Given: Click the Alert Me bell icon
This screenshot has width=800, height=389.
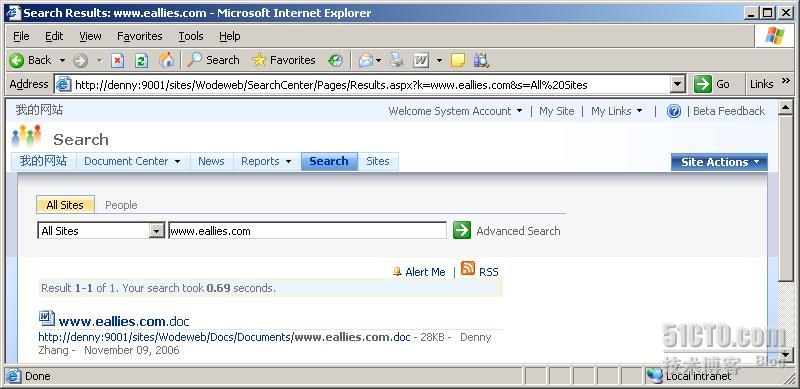Looking at the screenshot, I should 397,272.
